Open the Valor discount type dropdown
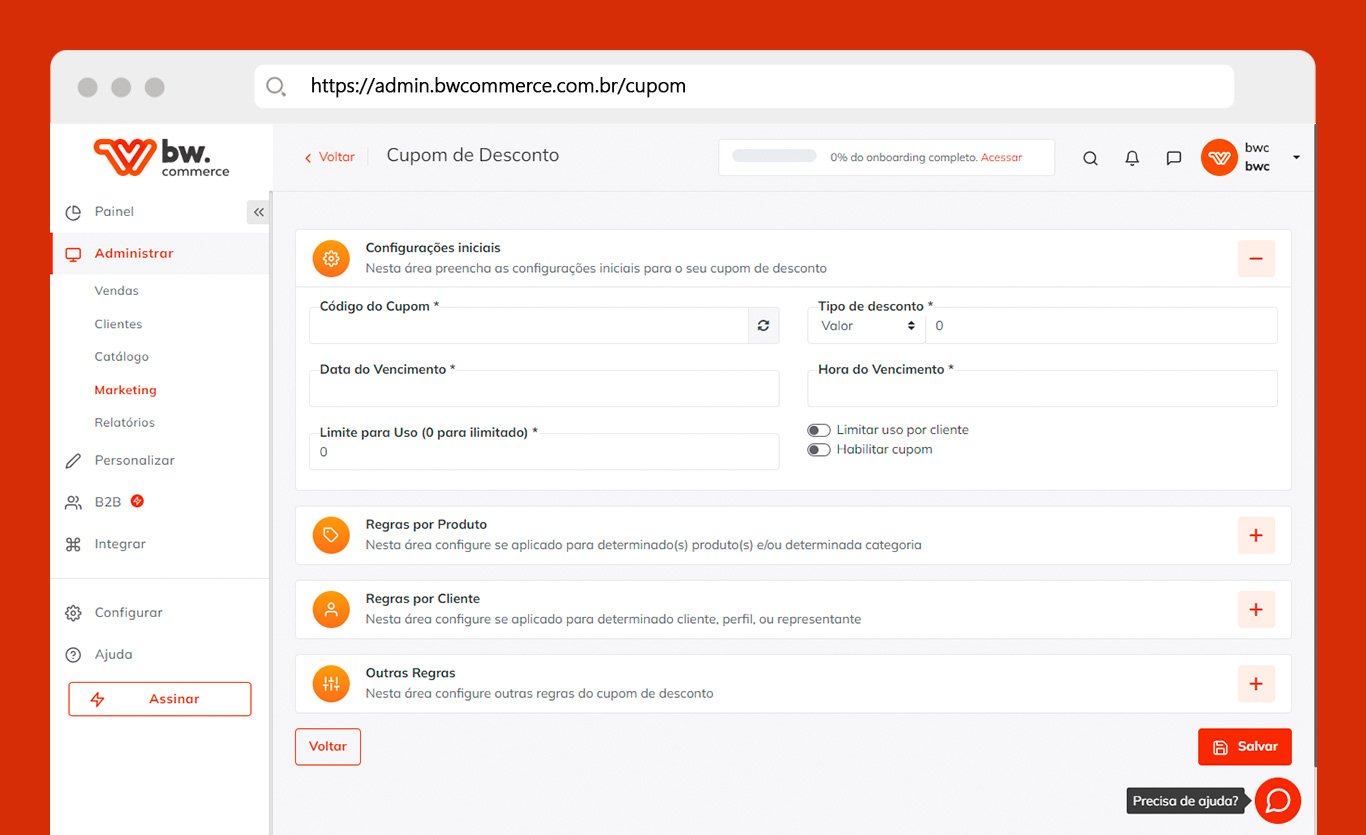 tap(867, 326)
